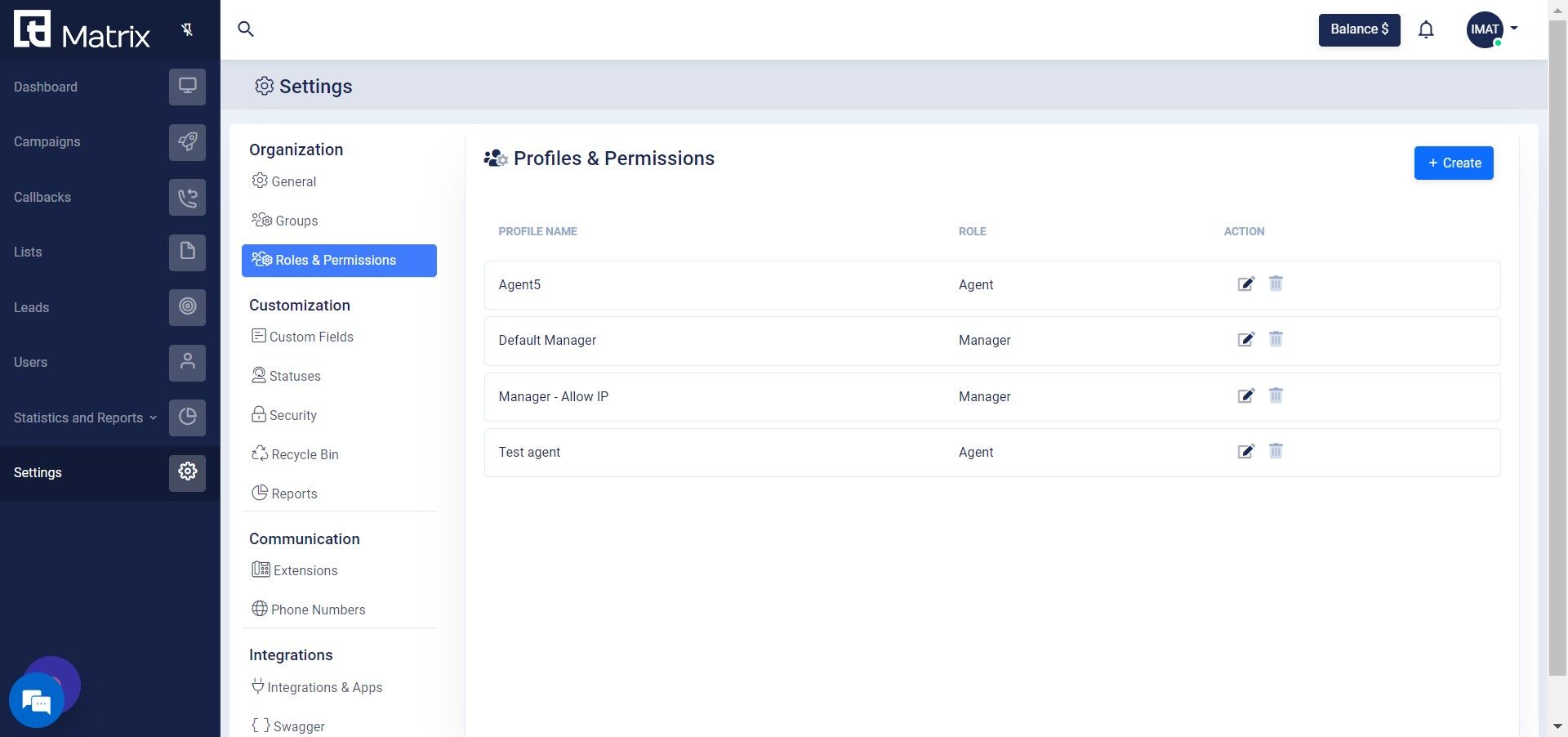Open the Dashboard menu item
The image size is (1568, 737).
(x=46, y=87)
